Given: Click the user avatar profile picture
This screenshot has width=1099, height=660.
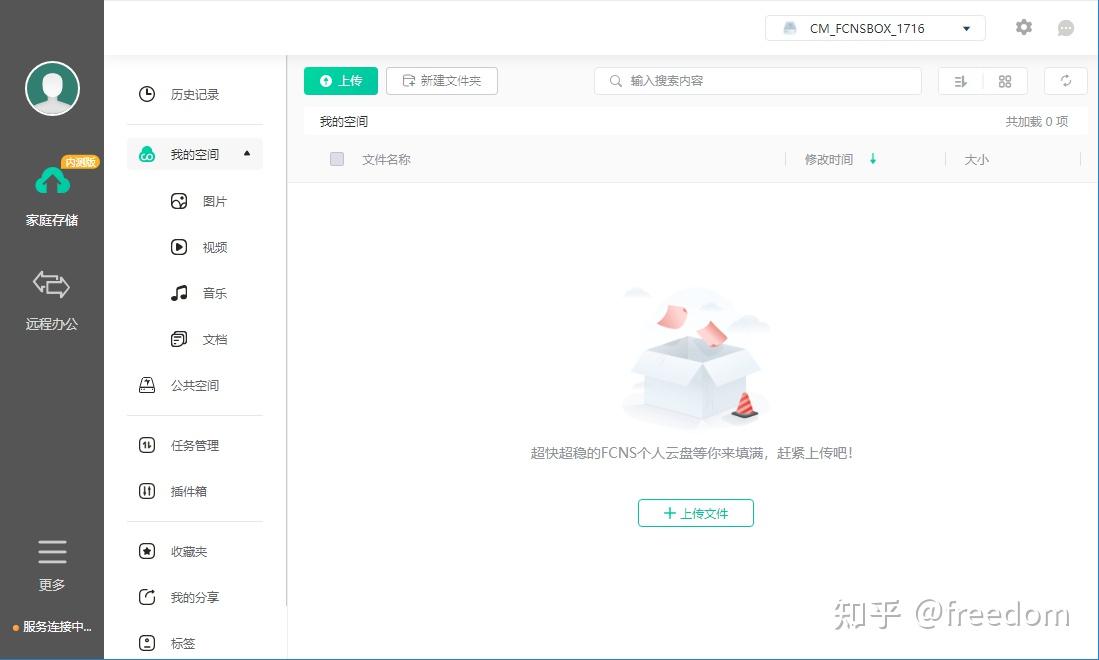Looking at the screenshot, I should coord(53,88).
